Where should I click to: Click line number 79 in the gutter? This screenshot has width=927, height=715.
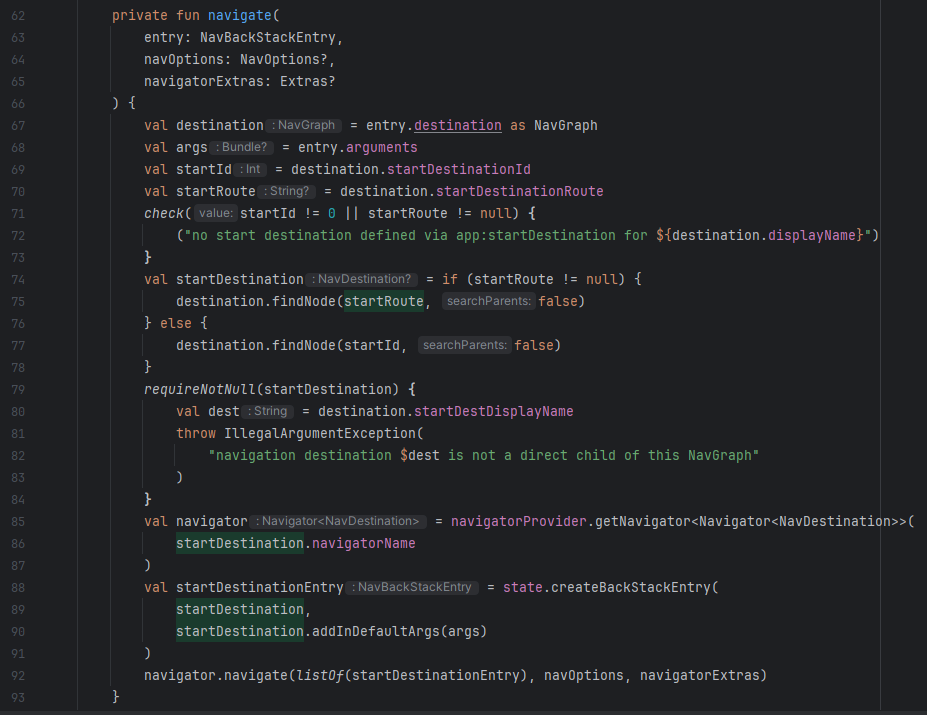click(18, 389)
